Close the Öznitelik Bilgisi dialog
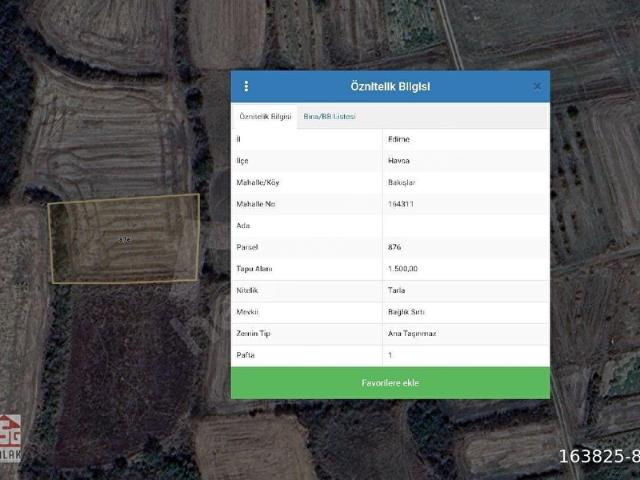The image size is (640, 480). (x=537, y=86)
